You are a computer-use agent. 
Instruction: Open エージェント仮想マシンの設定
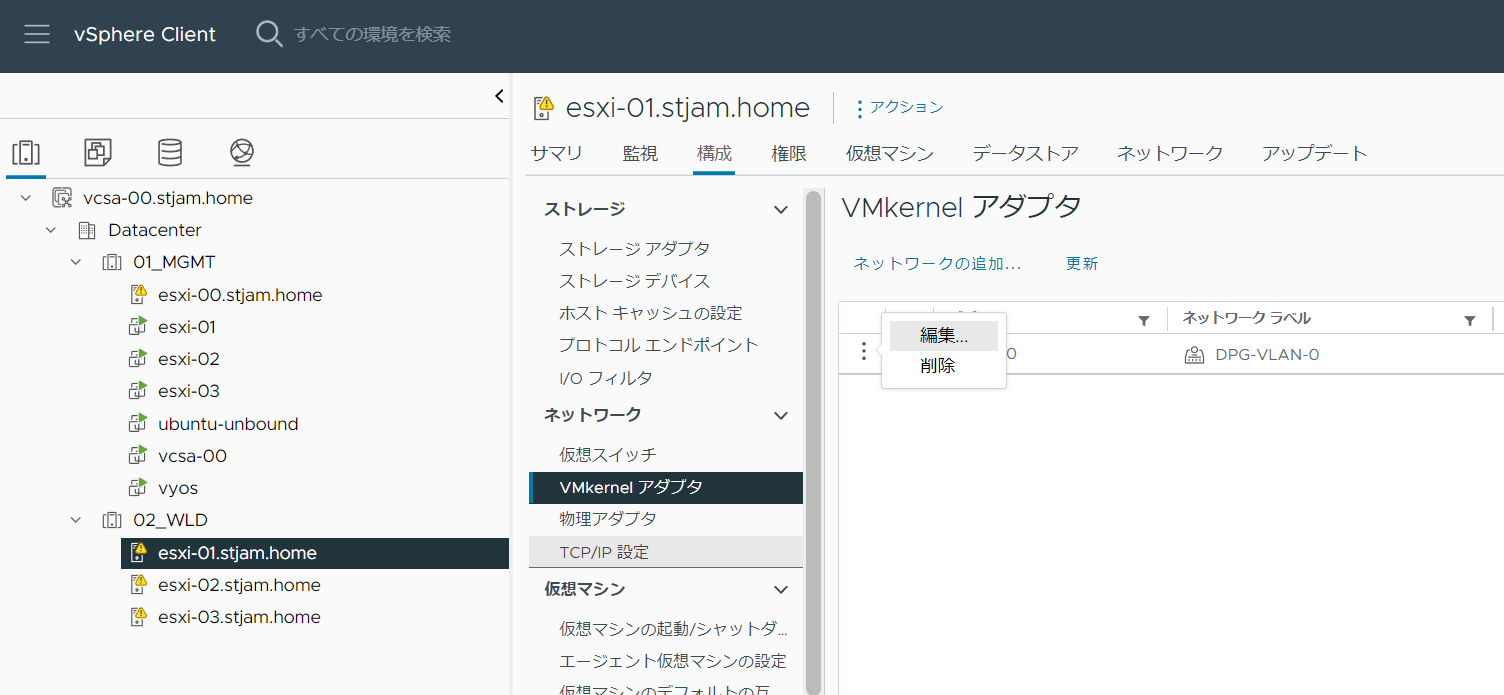673,661
